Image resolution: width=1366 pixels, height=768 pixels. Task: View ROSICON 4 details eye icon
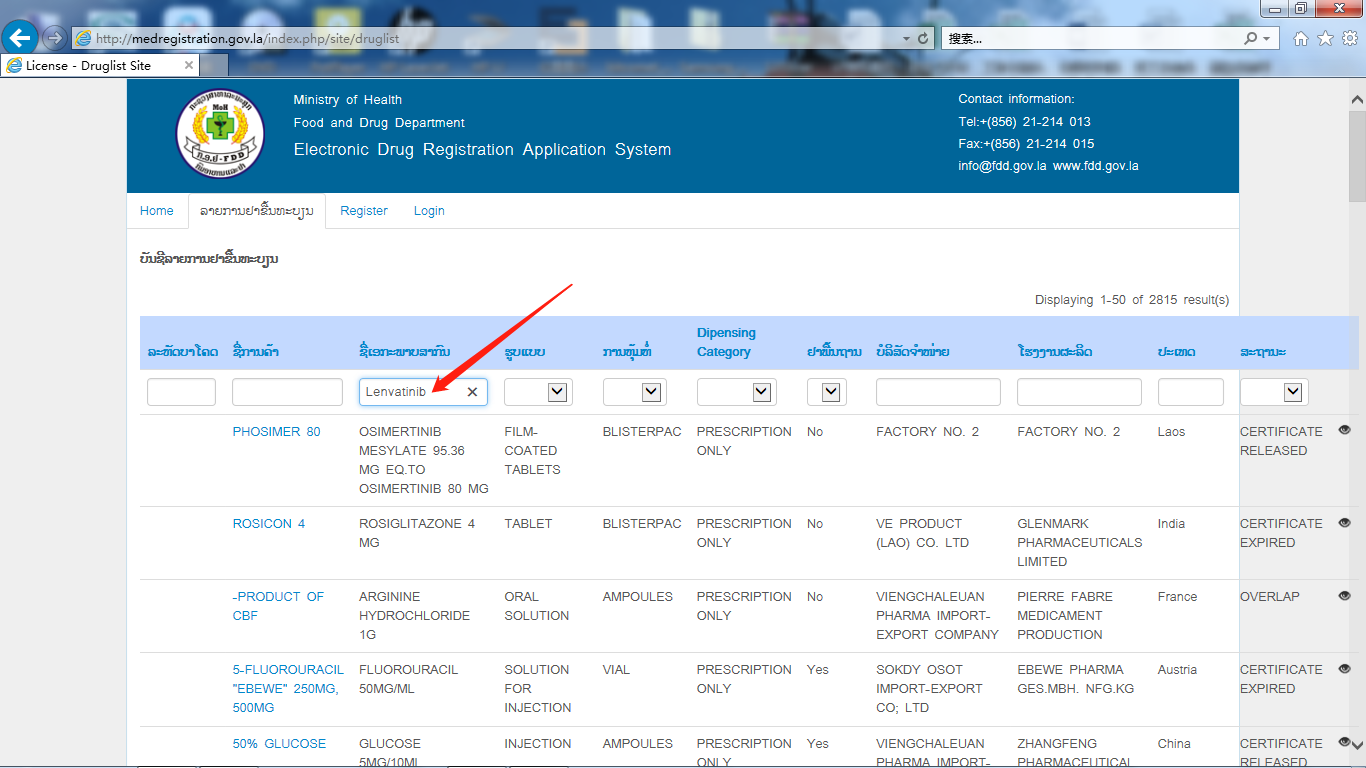tap(1344, 522)
